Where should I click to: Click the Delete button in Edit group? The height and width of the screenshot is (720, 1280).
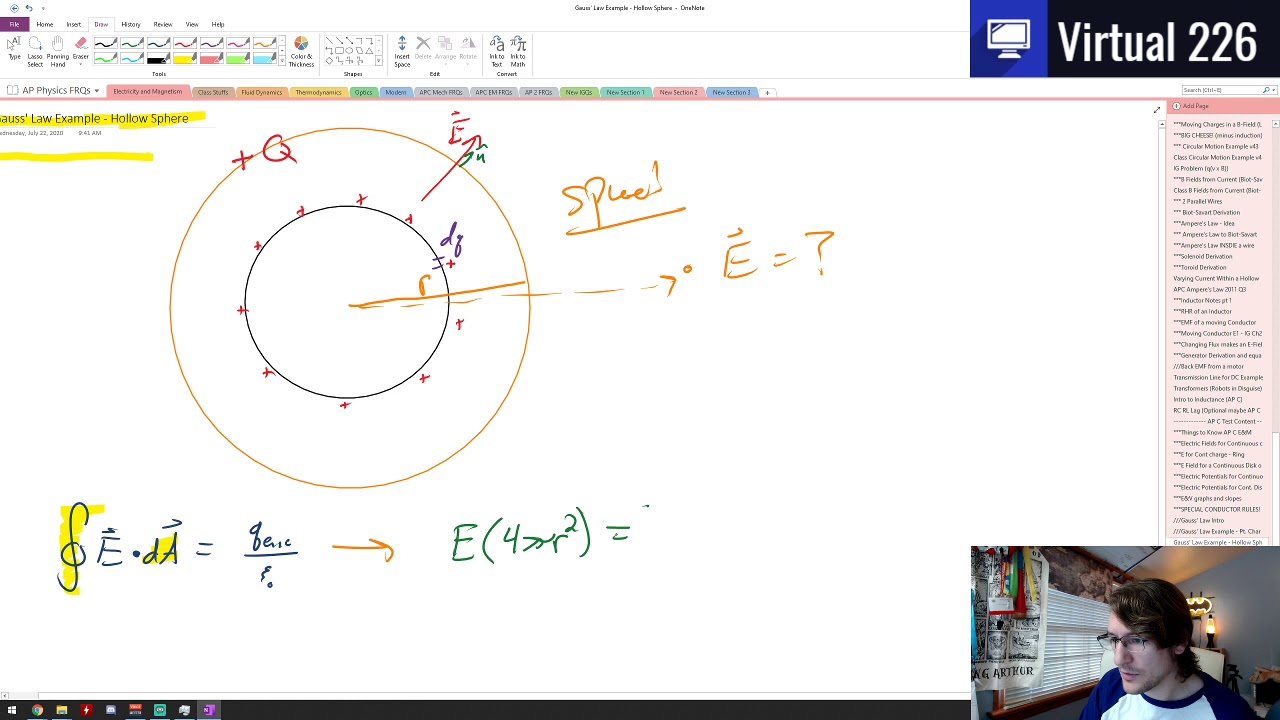click(x=423, y=49)
